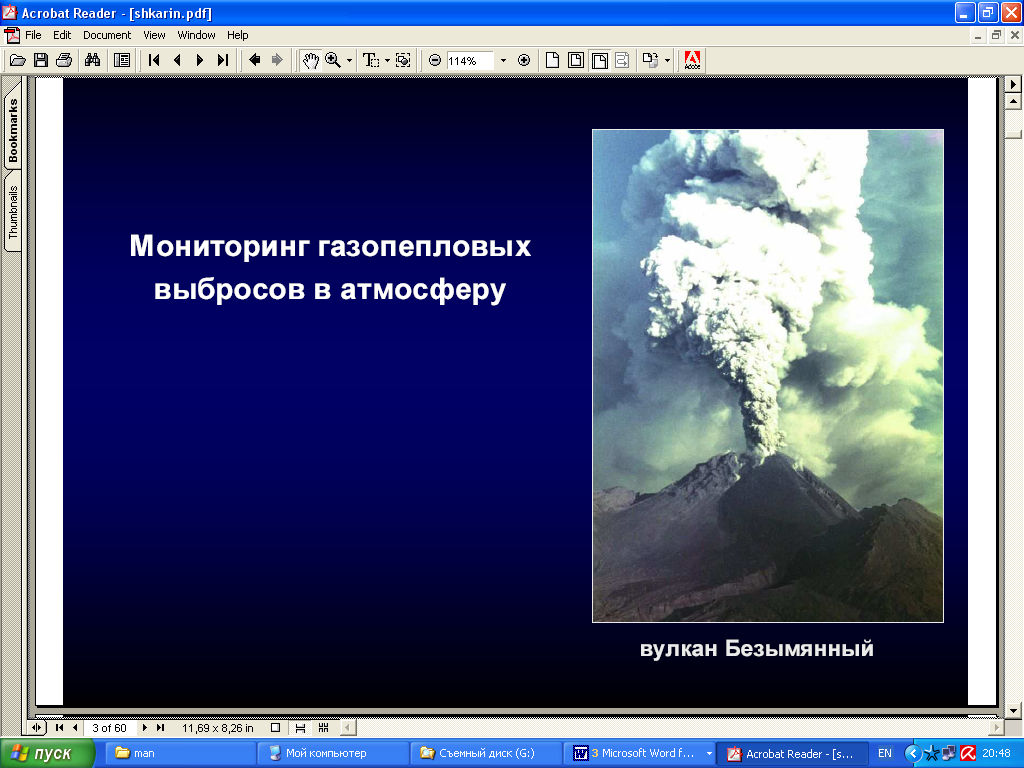Open Microsoft Word group taskbar button
This screenshot has height=768, width=1024.
point(639,754)
